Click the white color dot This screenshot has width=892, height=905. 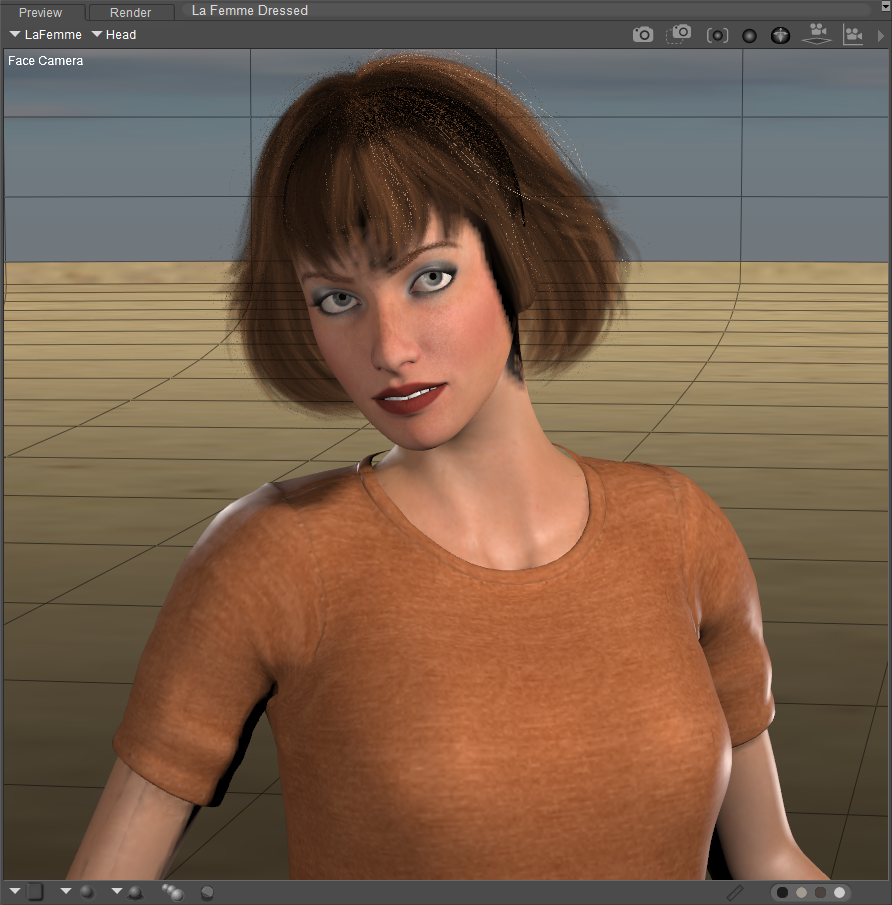click(839, 892)
